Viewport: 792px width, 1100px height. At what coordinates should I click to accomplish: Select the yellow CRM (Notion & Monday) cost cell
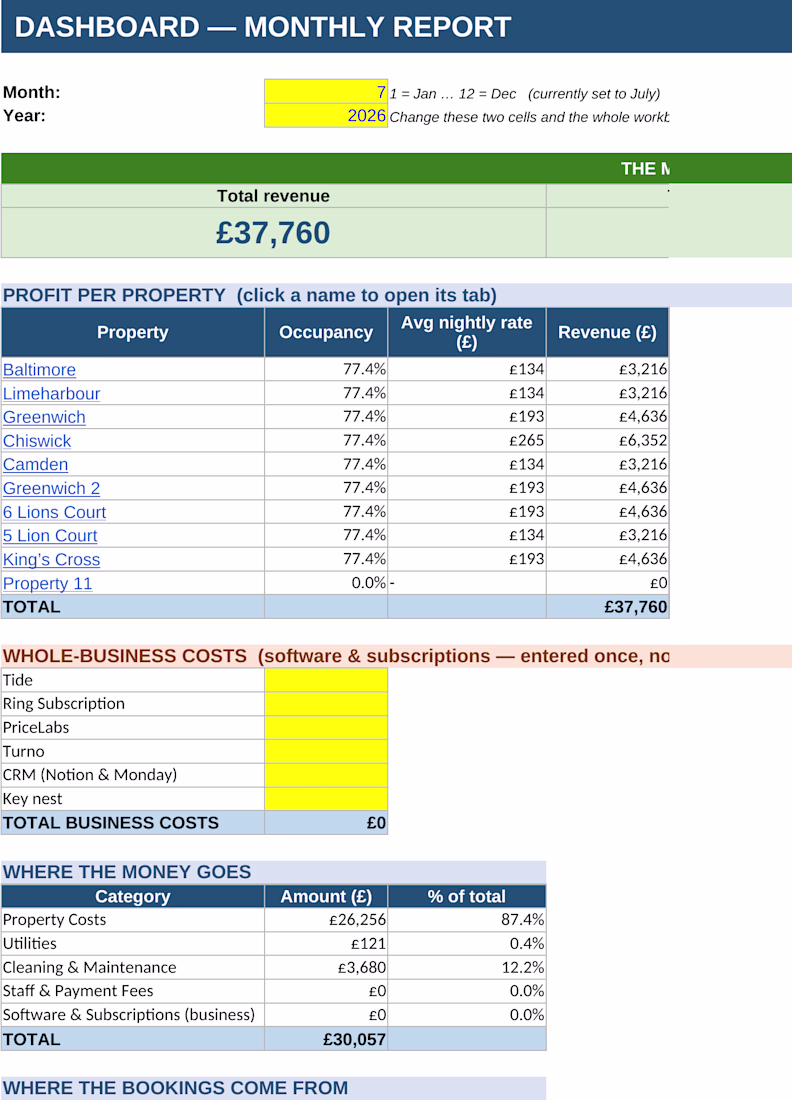325,775
